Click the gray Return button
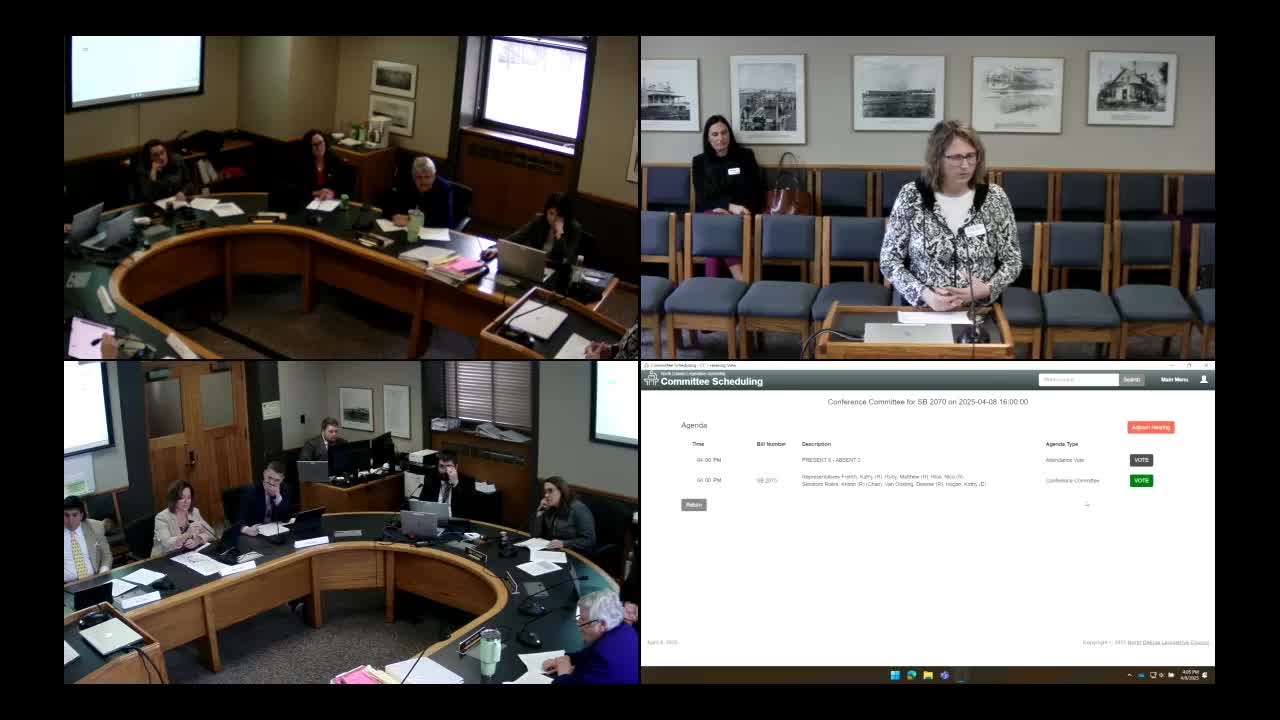This screenshot has width=1280, height=720. (x=693, y=505)
